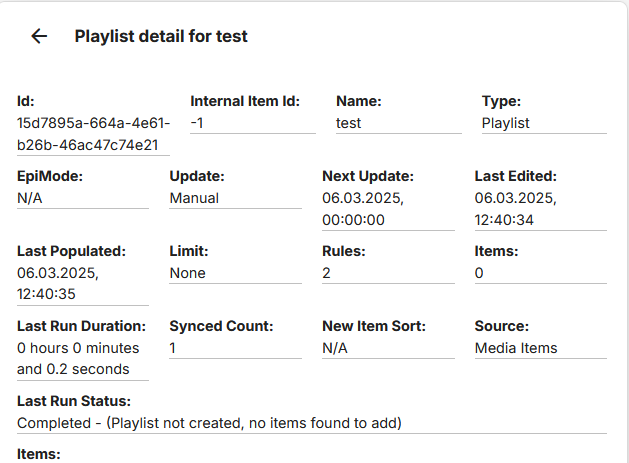629x463 pixels.
Task: Click the Playlist detail for test heading
Action: pos(161,37)
